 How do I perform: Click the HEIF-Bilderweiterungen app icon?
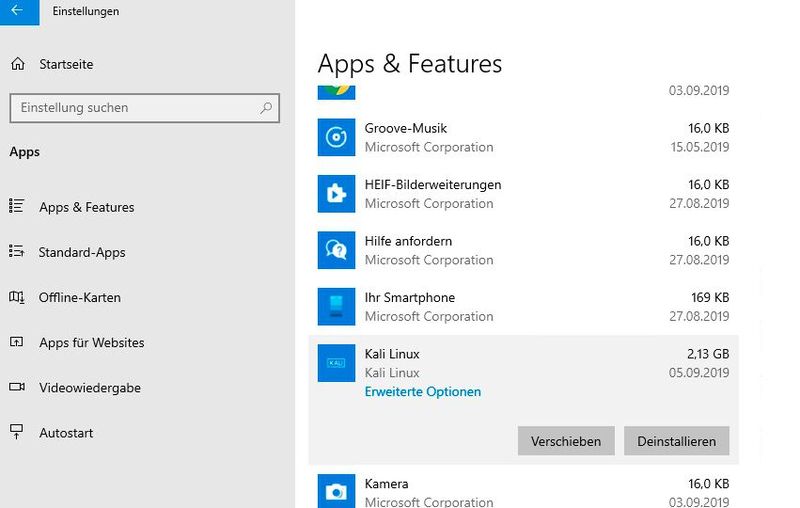[336, 194]
